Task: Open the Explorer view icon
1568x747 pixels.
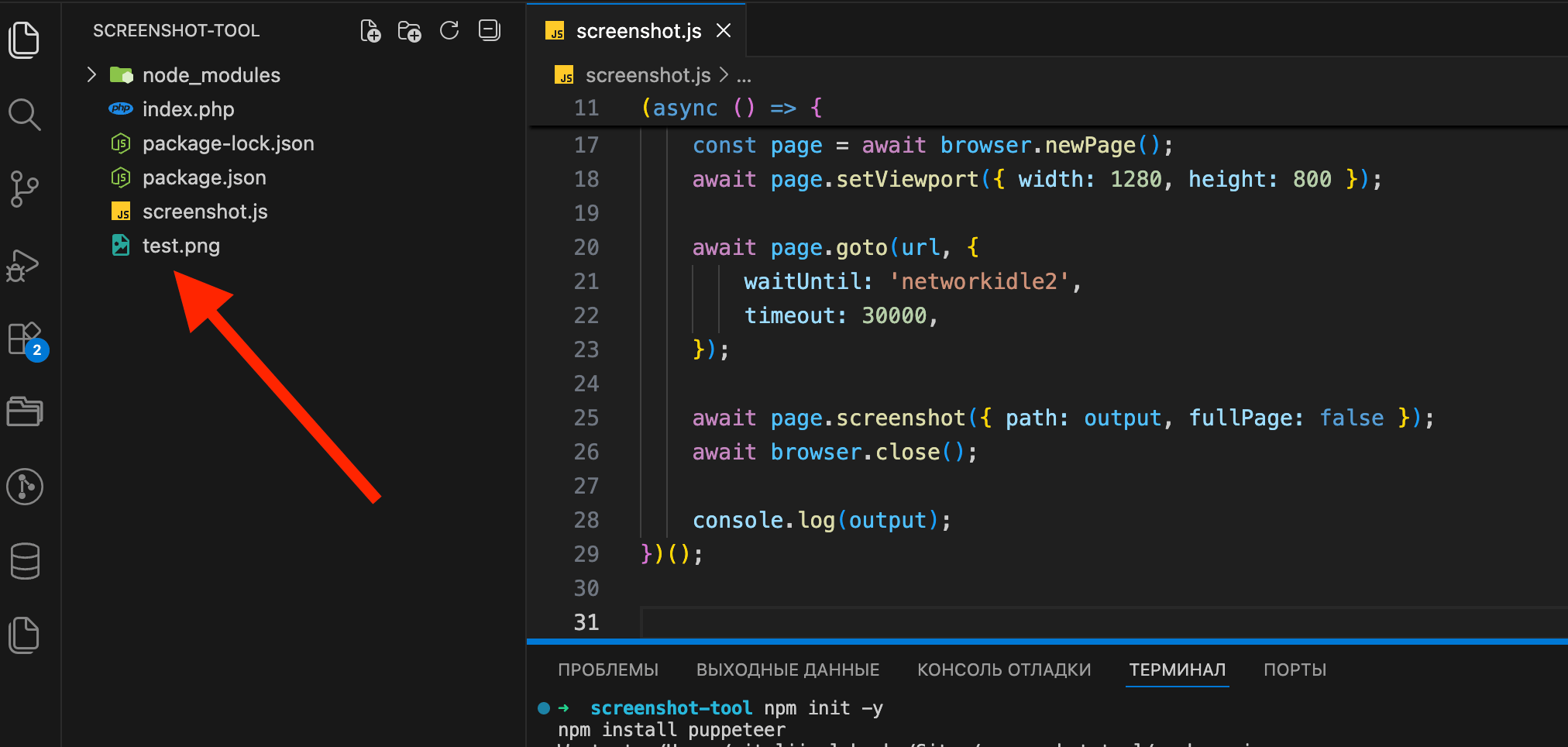Action: click(x=25, y=40)
